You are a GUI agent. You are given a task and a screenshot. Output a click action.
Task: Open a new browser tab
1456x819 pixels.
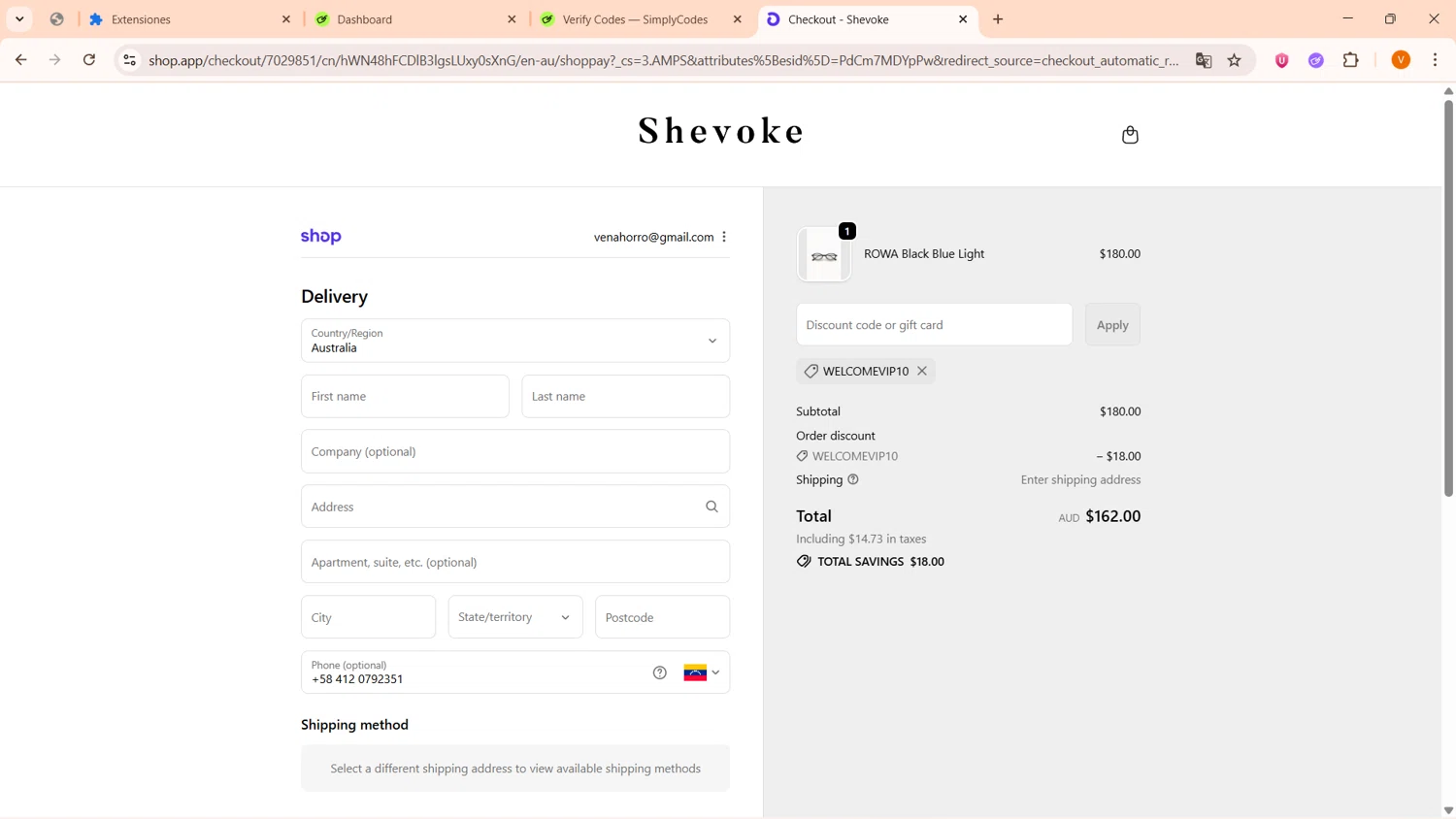pyautogui.click(x=998, y=19)
